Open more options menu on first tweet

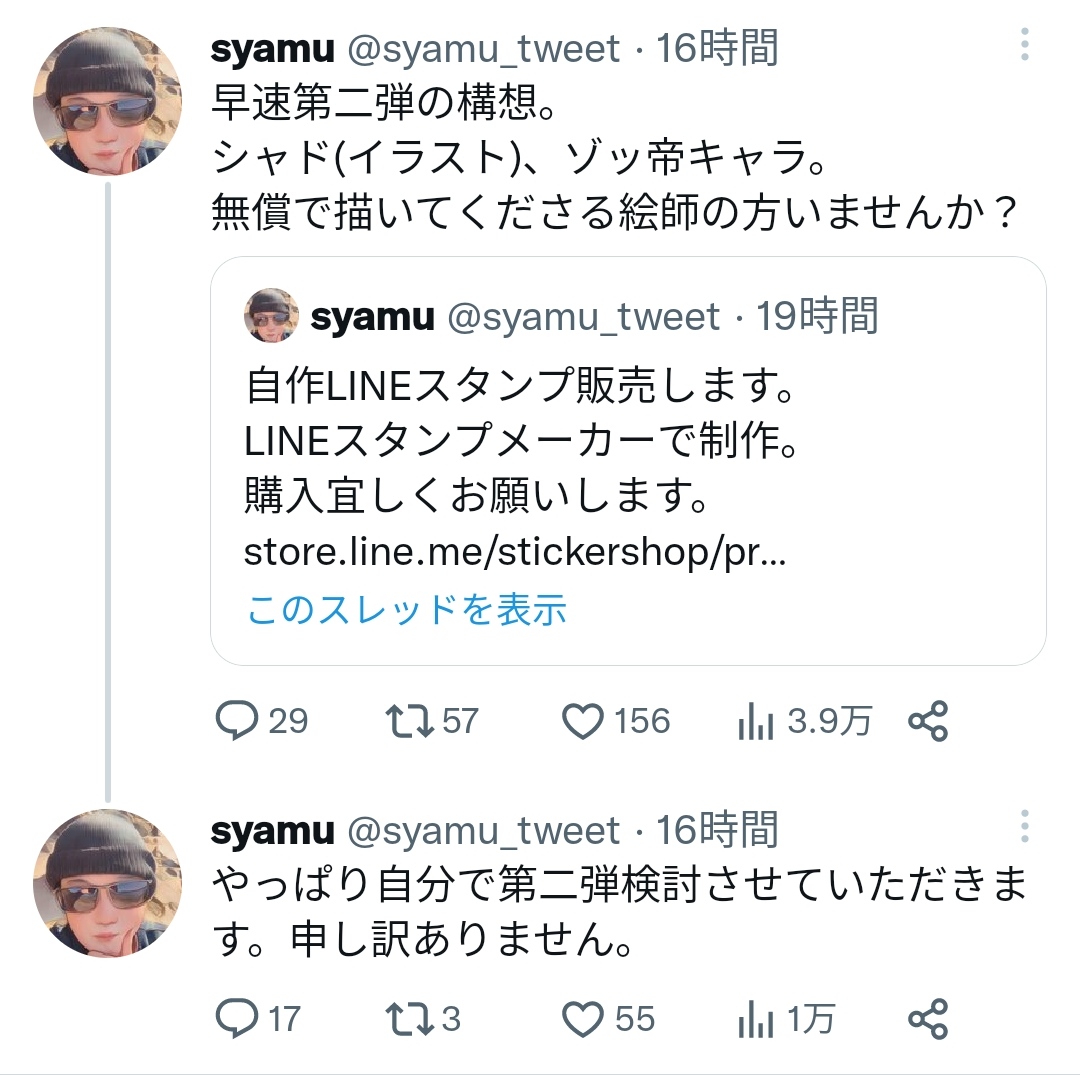[x=1025, y=44]
